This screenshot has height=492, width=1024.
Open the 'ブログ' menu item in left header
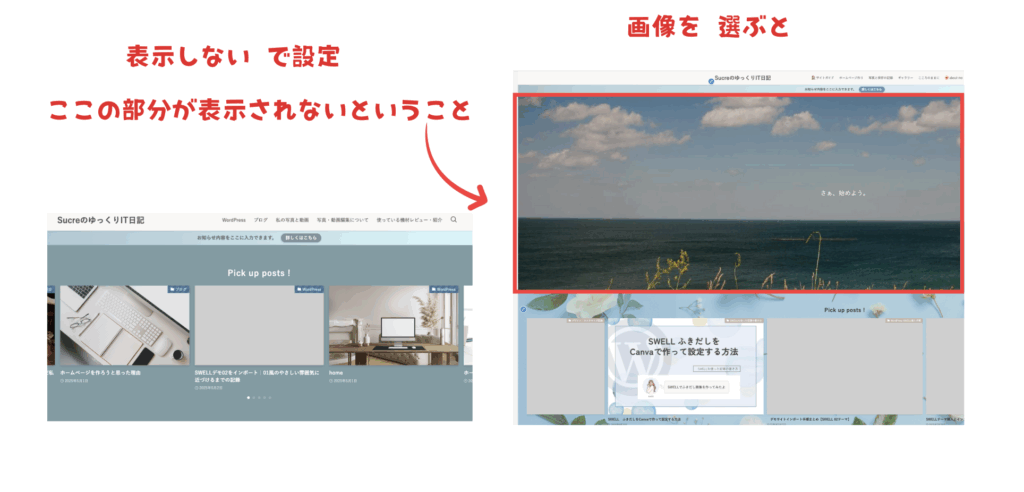click(x=260, y=220)
